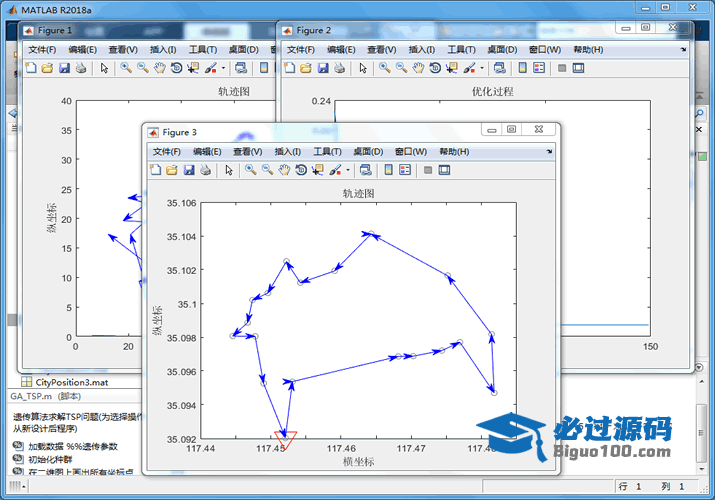Print figure icon in Figure 3 toolbar
This screenshot has width=715, height=500.
tap(206, 170)
